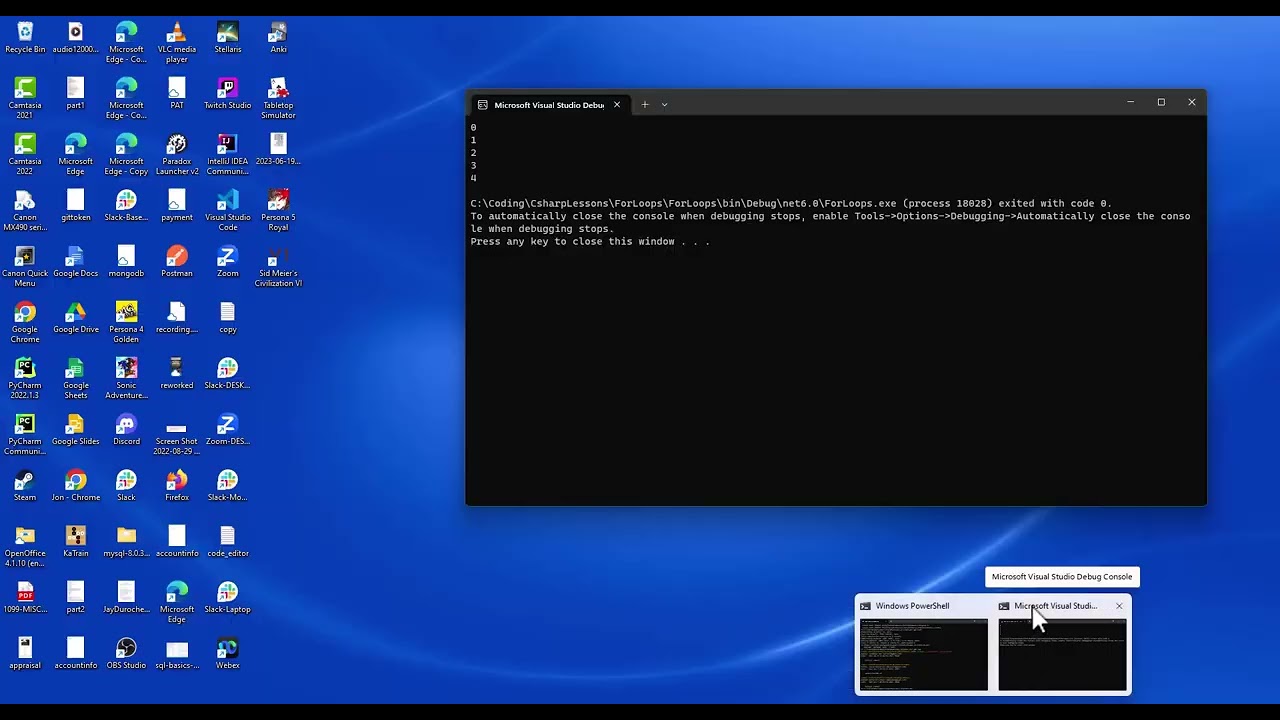Select the mongodb file icon
The height and width of the screenshot is (720, 1280).
[x=126, y=262]
